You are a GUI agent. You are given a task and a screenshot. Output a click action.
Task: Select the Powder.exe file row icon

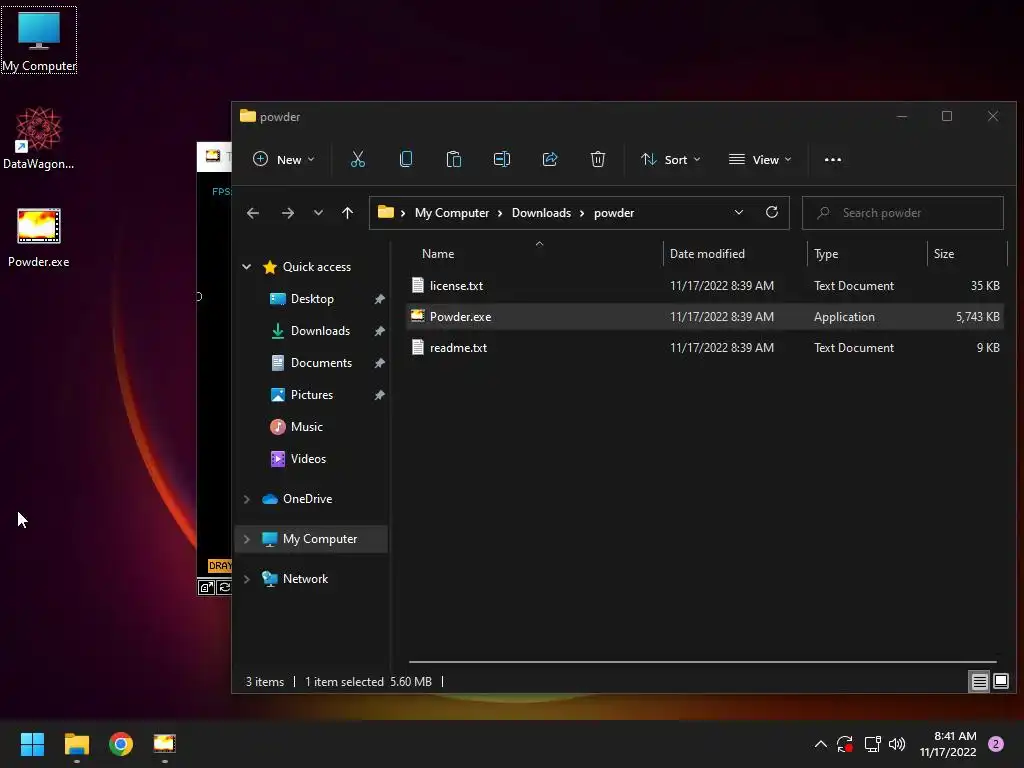point(417,316)
